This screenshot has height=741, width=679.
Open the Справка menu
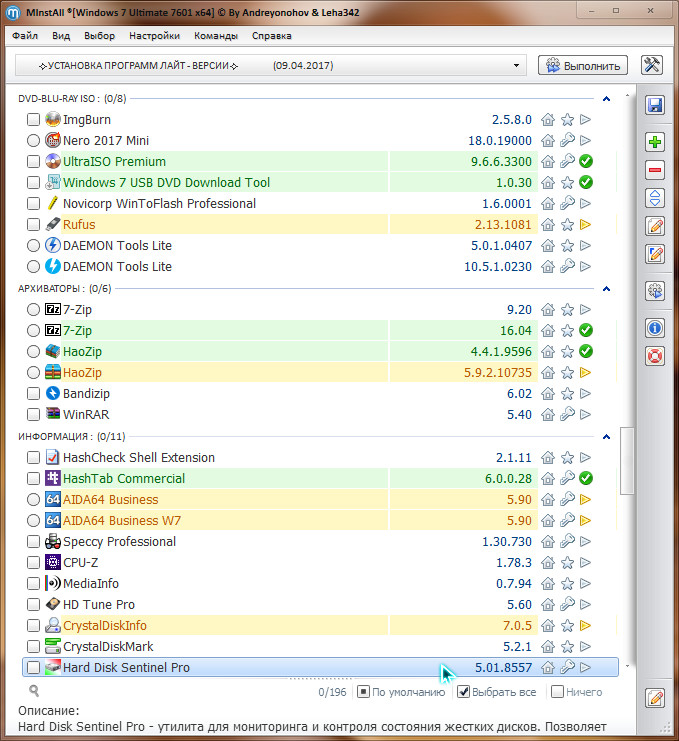(x=272, y=36)
